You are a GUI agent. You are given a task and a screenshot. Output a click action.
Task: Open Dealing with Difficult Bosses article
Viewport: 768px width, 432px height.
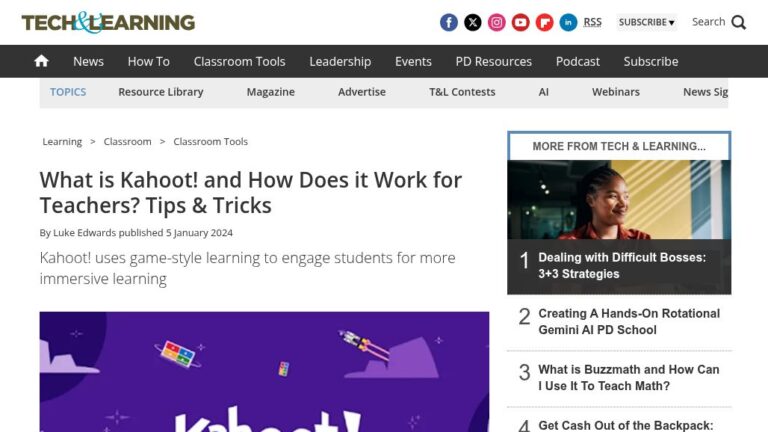[622, 266]
